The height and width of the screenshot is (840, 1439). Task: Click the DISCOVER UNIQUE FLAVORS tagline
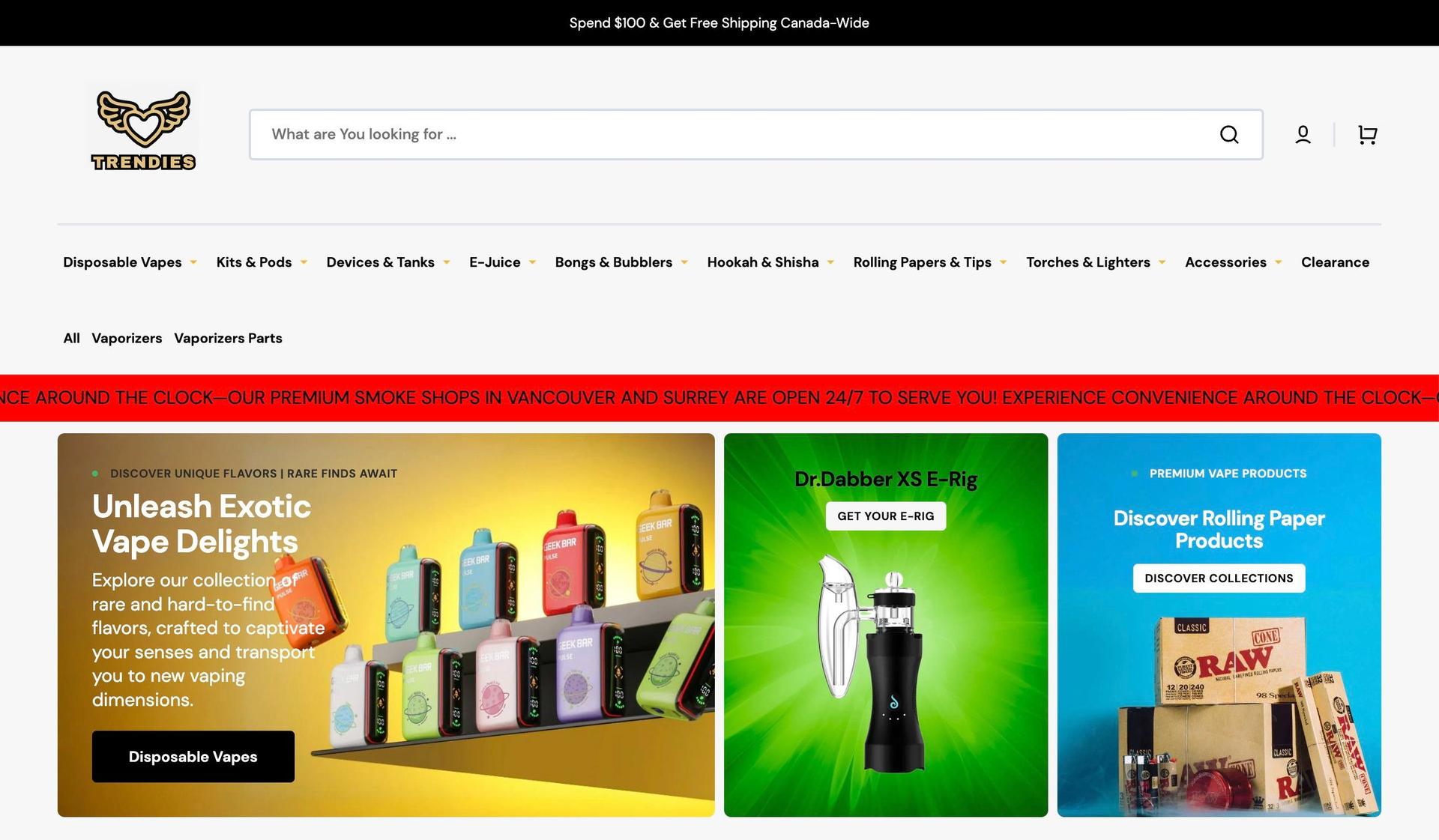253,474
